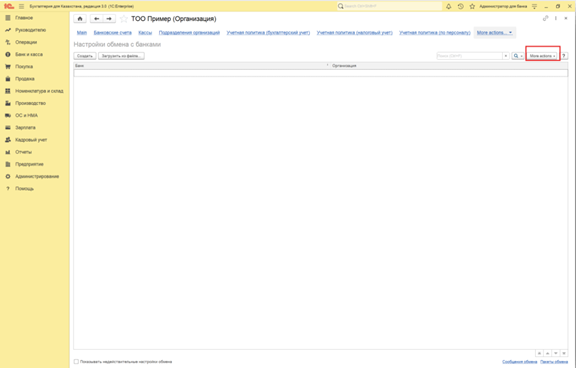Open the Продажа section
This screenshot has height=368, width=576.
pyautogui.click(x=25, y=79)
